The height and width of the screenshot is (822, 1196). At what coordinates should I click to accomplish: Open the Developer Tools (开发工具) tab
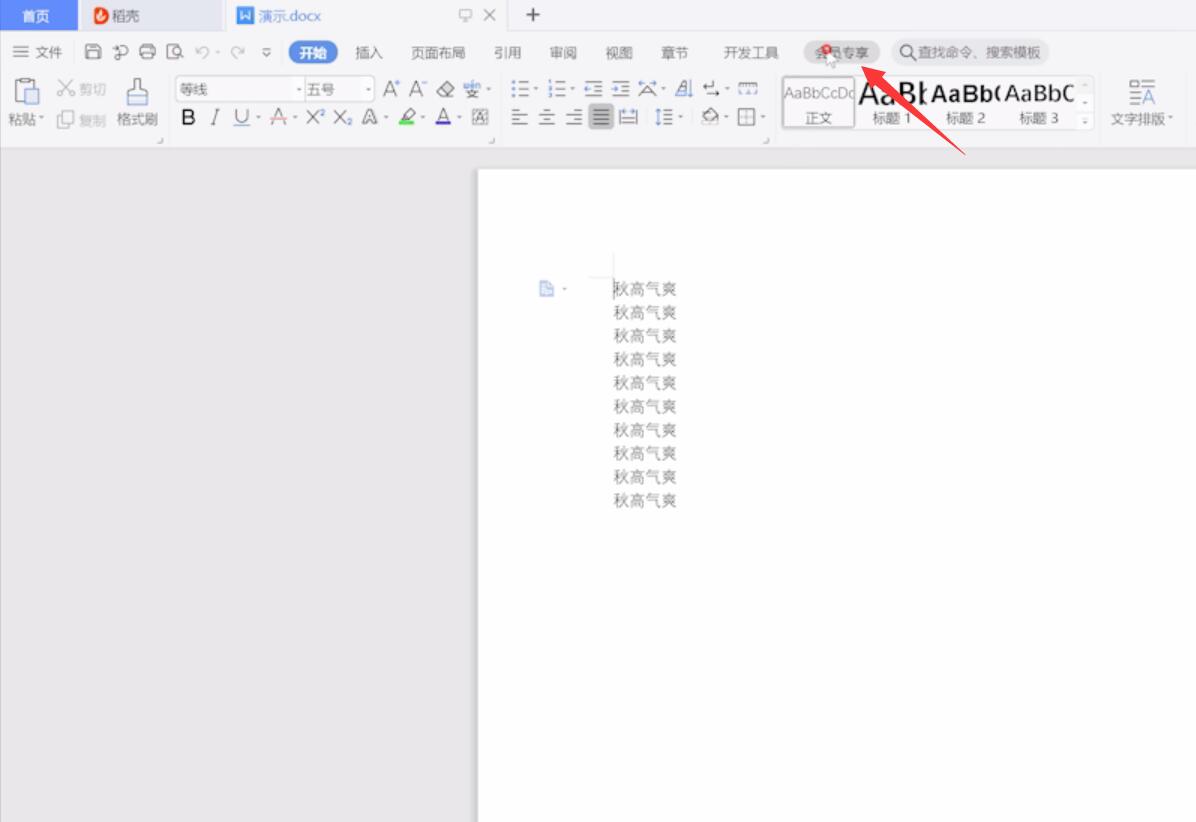pos(751,52)
